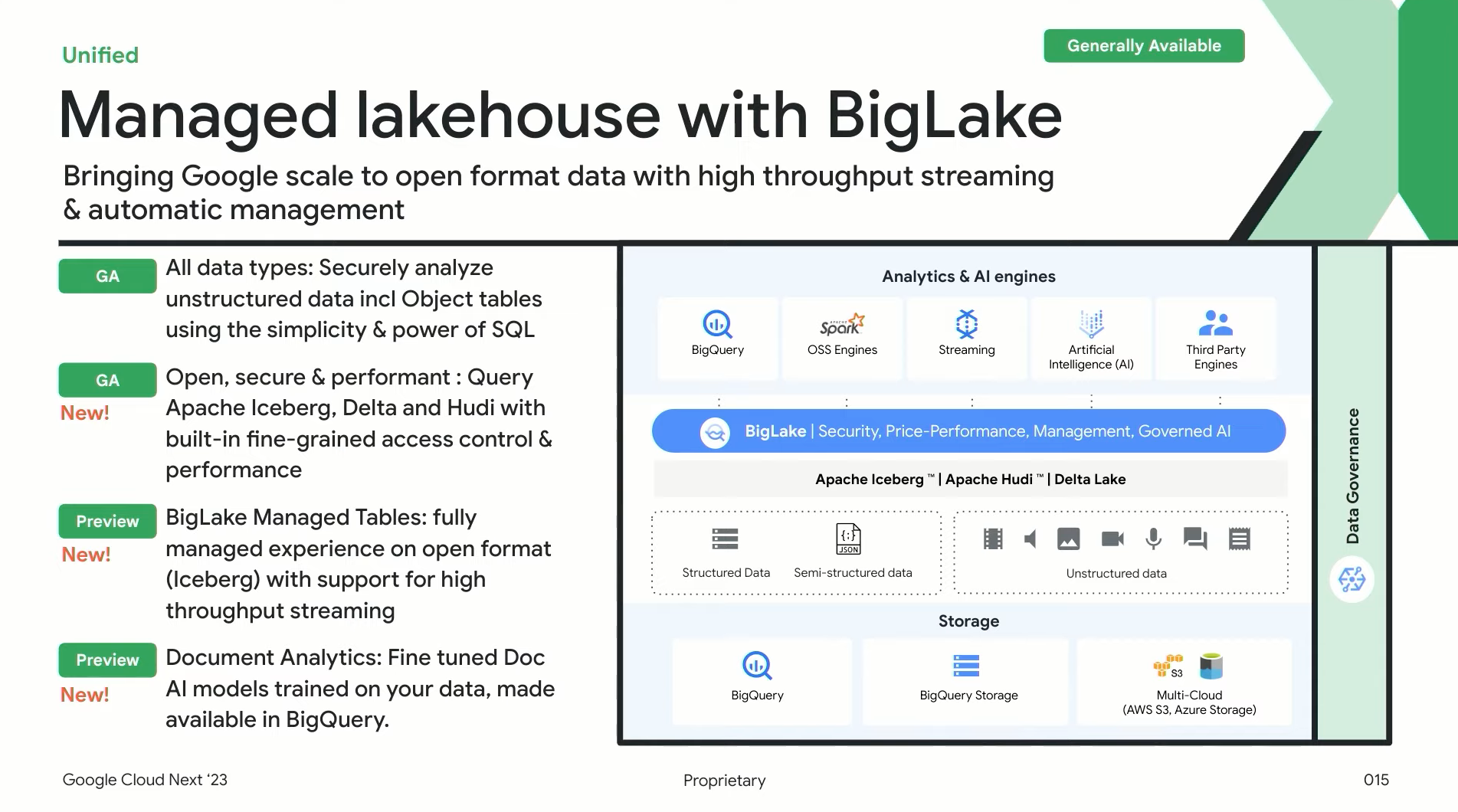This screenshot has width=1458, height=812.
Task: Toggle the Preview badge for Document Analytics
Action: point(106,660)
